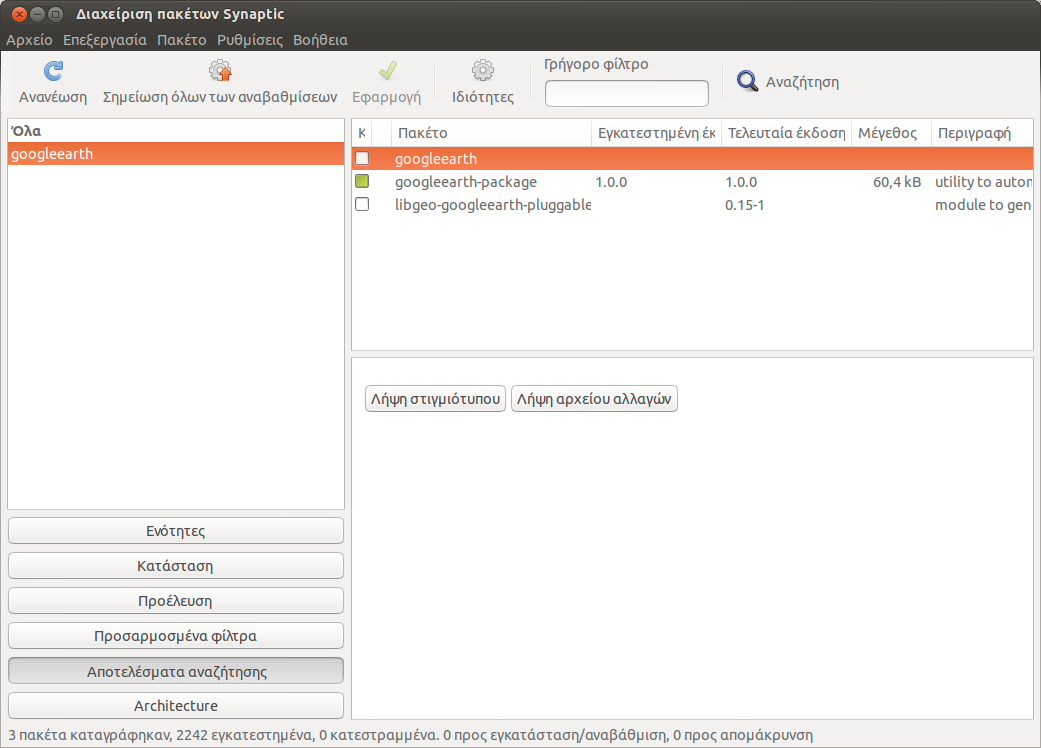Open the Βοήθεια menu
1041x748 pixels.
pyautogui.click(x=320, y=40)
